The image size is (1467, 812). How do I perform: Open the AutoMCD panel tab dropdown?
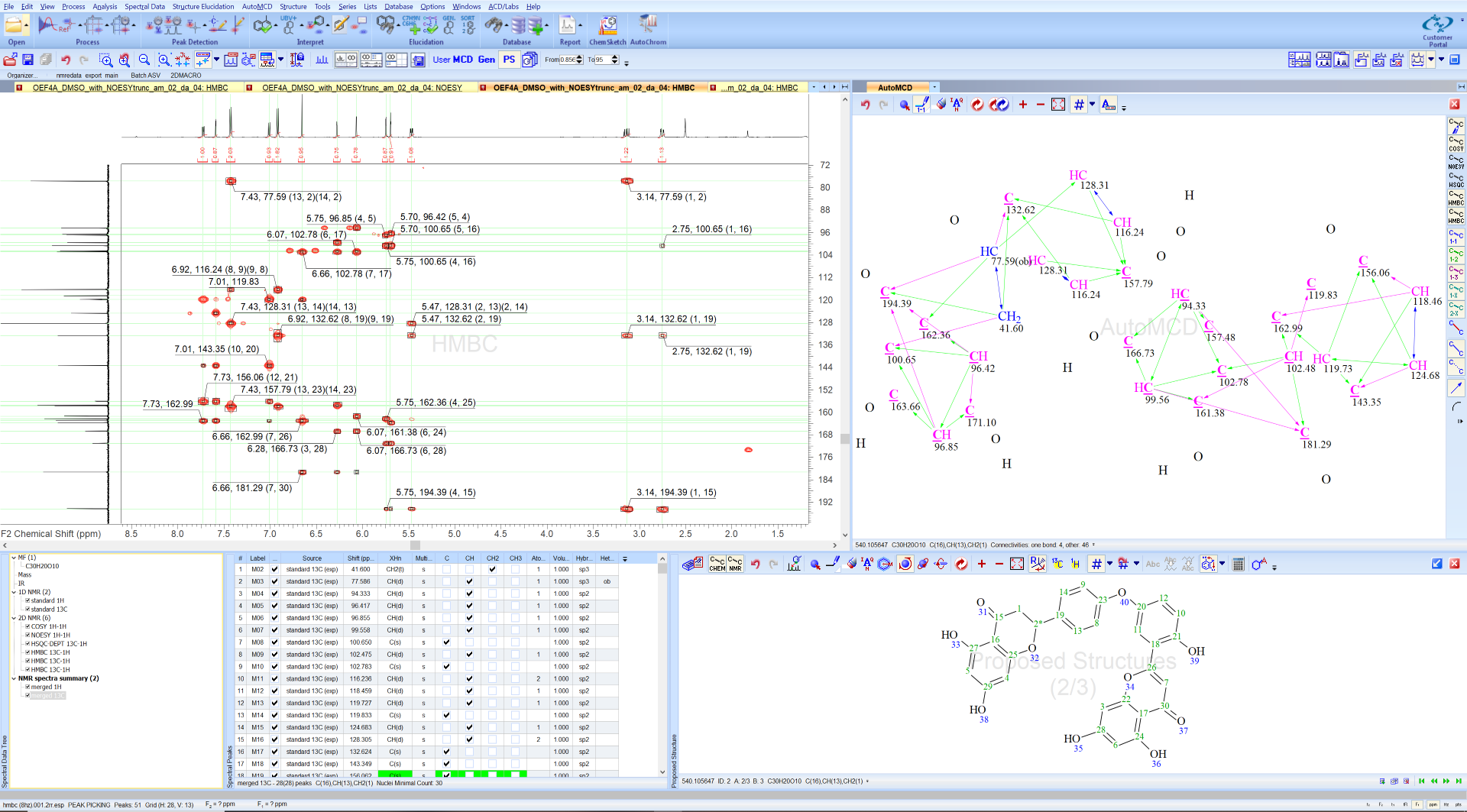click(934, 88)
